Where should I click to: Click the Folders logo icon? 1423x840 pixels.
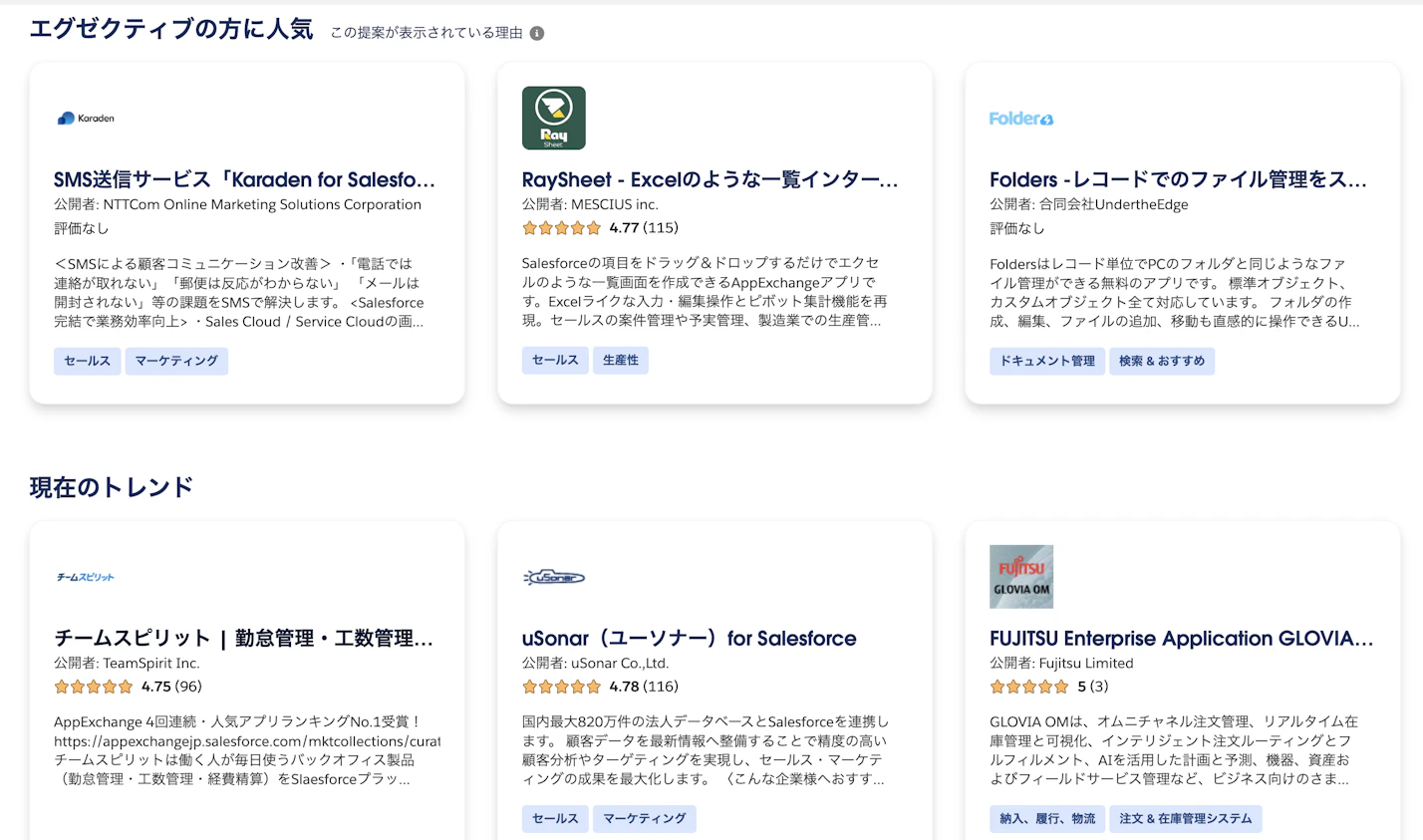coord(1021,118)
